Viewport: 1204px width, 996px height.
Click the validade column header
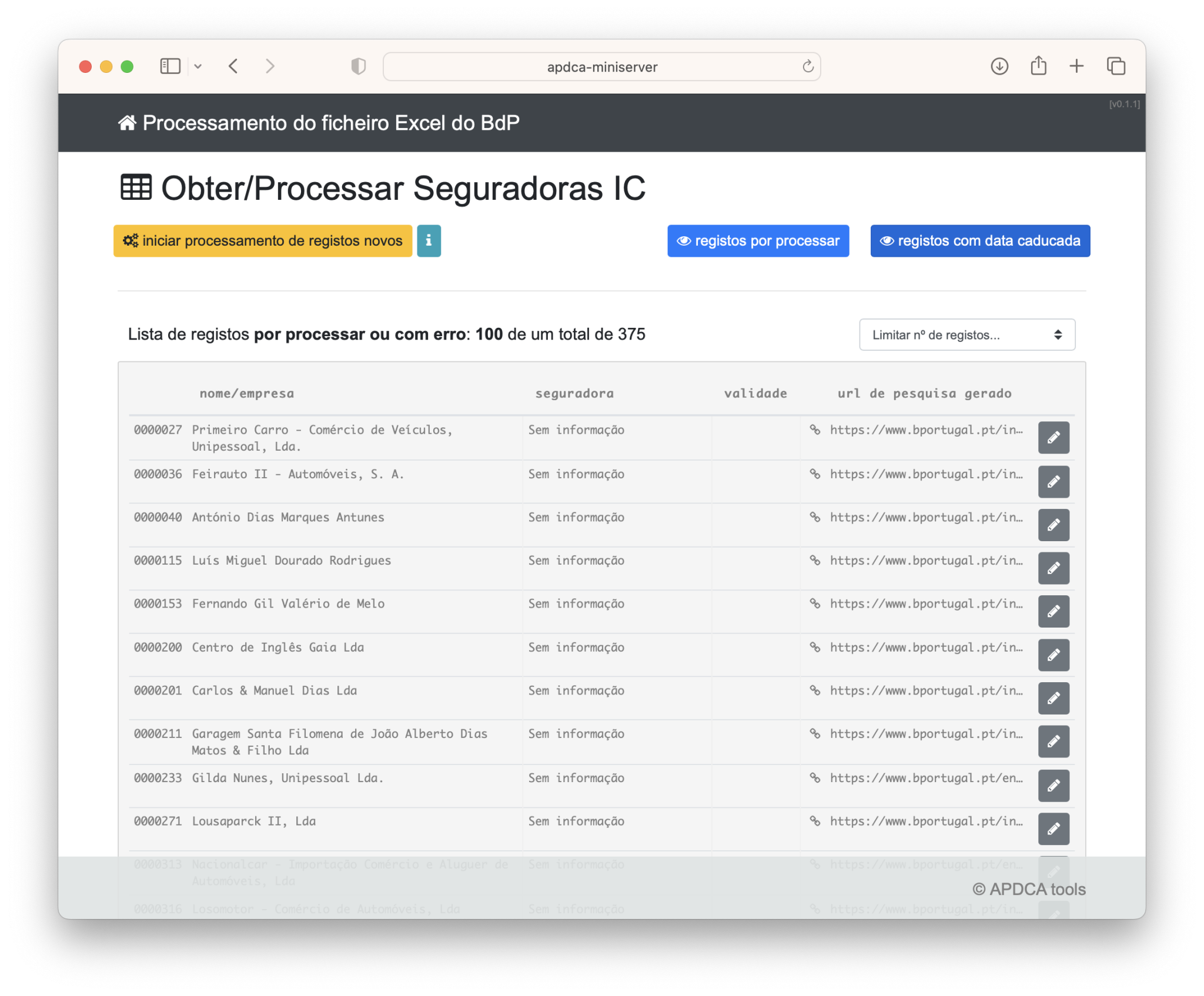pos(755,394)
